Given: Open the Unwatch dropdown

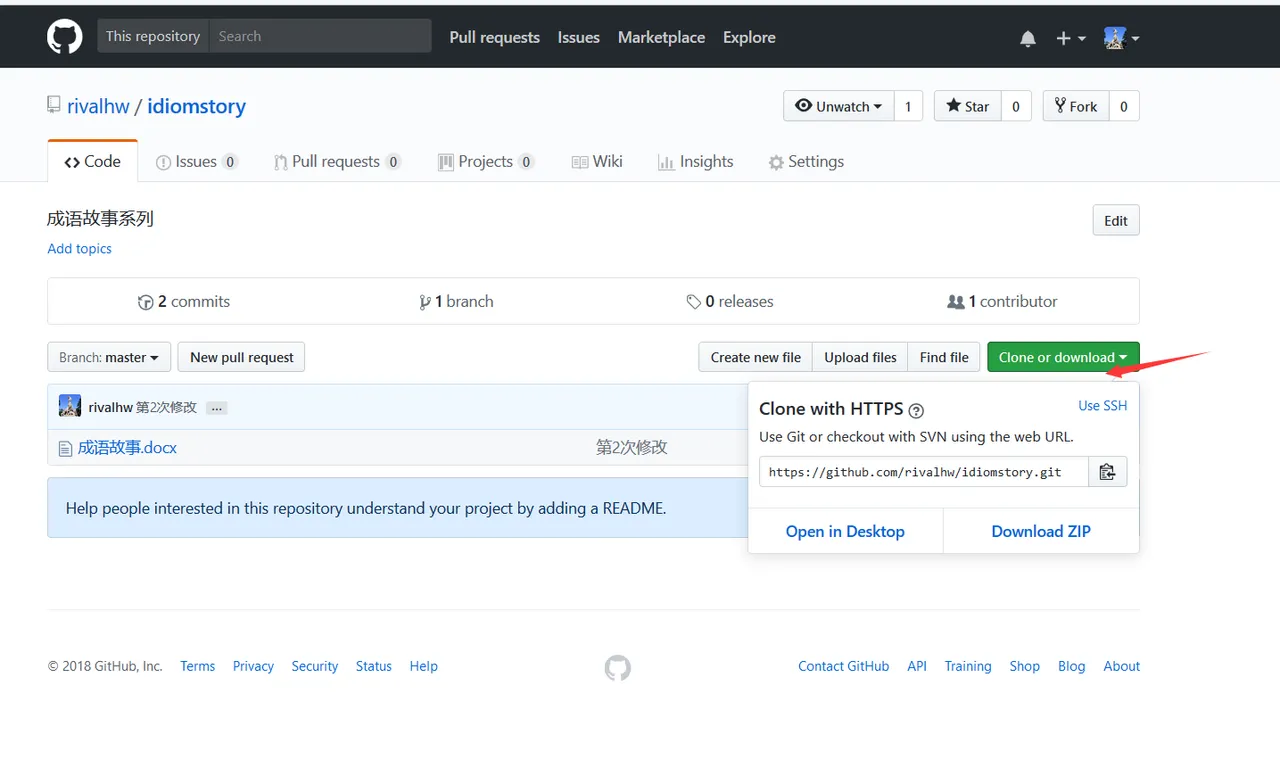Looking at the screenshot, I should [x=838, y=106].
